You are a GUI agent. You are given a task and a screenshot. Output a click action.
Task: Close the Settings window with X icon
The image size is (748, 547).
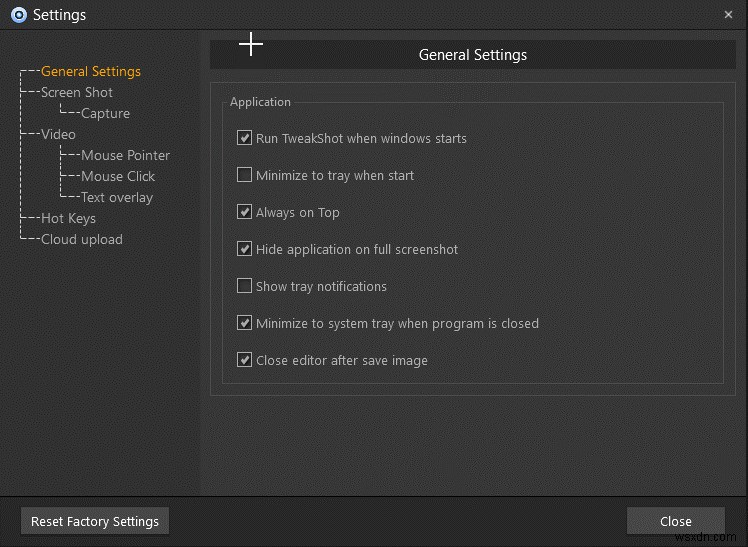coord(728,15)
